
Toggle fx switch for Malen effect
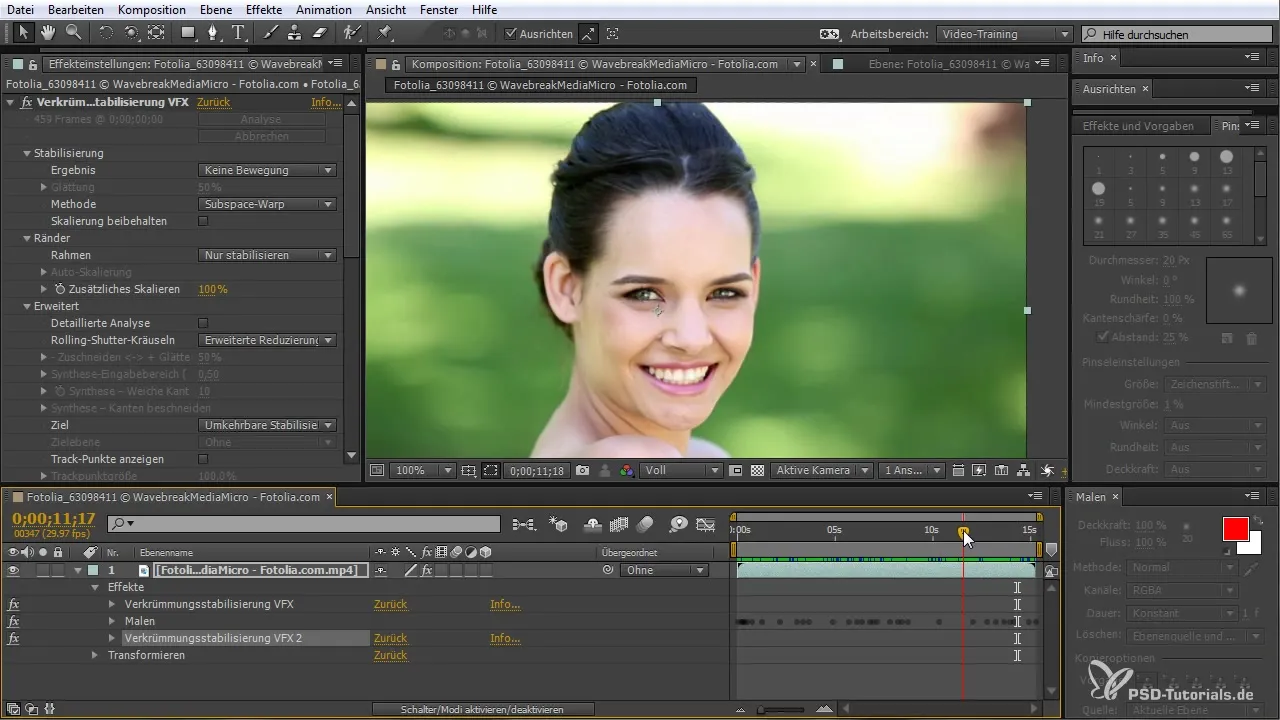tap(14, 621)
